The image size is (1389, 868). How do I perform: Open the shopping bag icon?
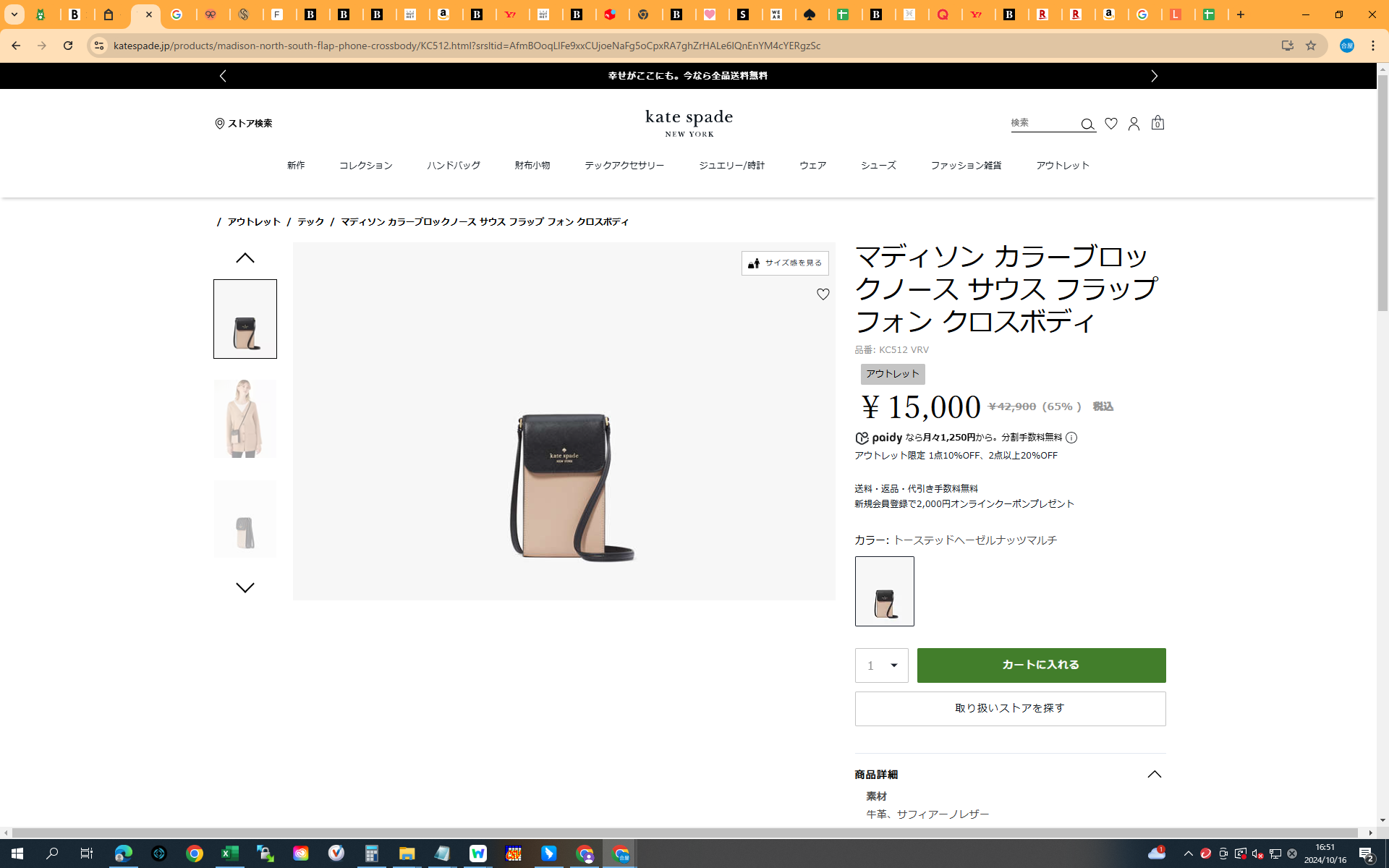coord(1157,123)
